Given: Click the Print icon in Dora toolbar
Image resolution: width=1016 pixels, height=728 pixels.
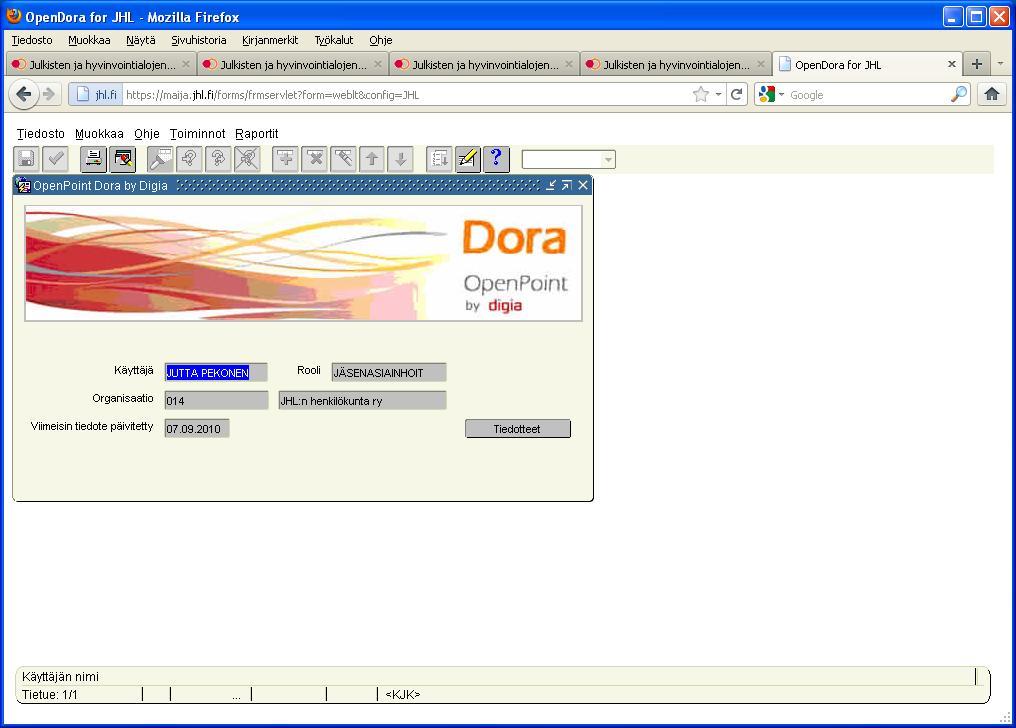Looking at the screenshot, I should tap(93, 159).
